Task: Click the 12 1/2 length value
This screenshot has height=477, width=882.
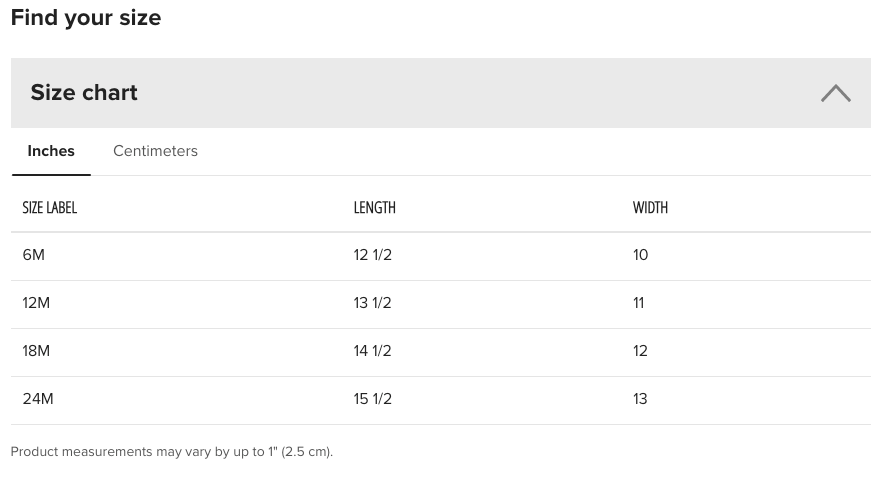Action: pos(372,255)
